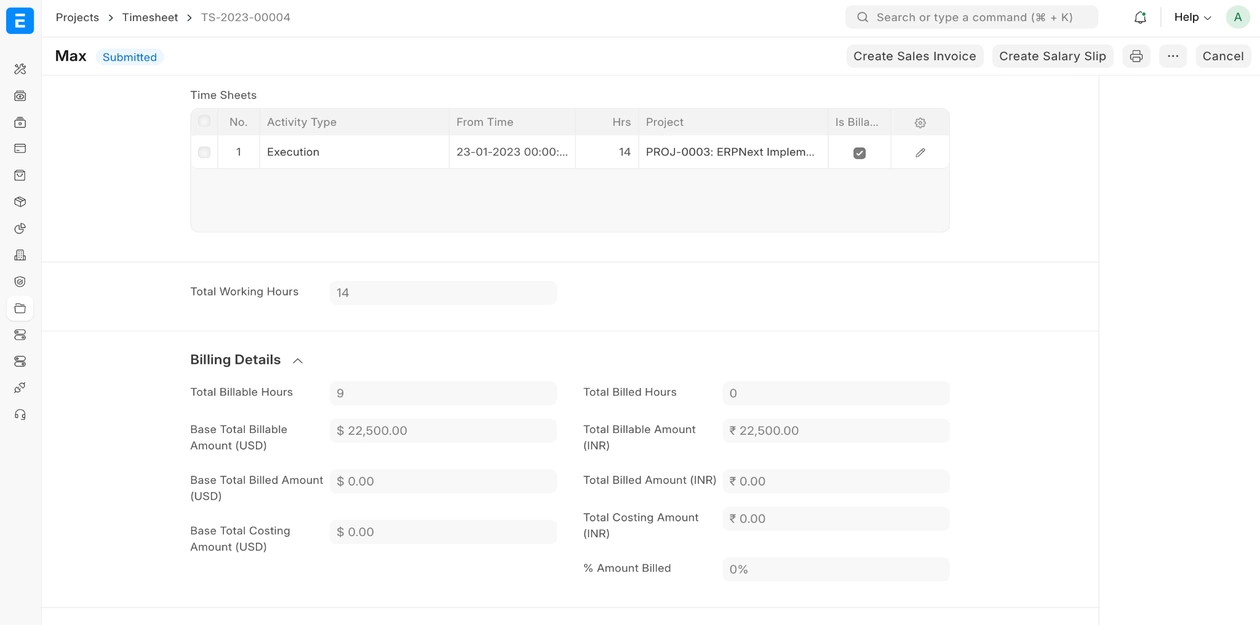
Task: Edit row 1 using the pencil icon
Action: [920, 153]
